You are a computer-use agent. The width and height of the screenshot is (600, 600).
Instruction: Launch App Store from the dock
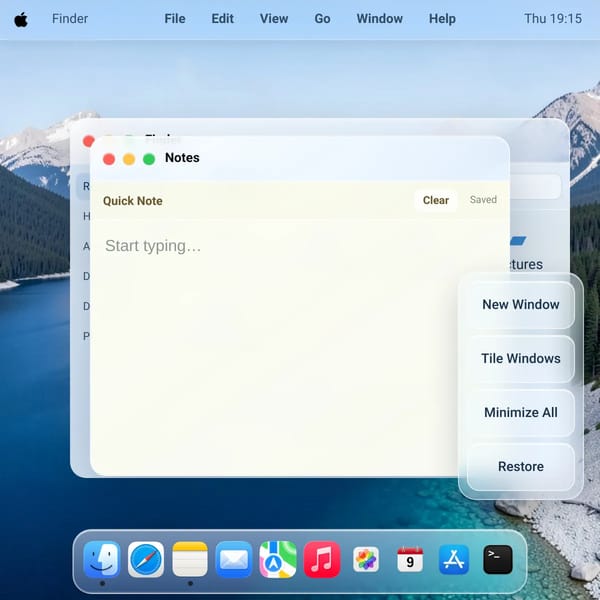coord(454,559)
